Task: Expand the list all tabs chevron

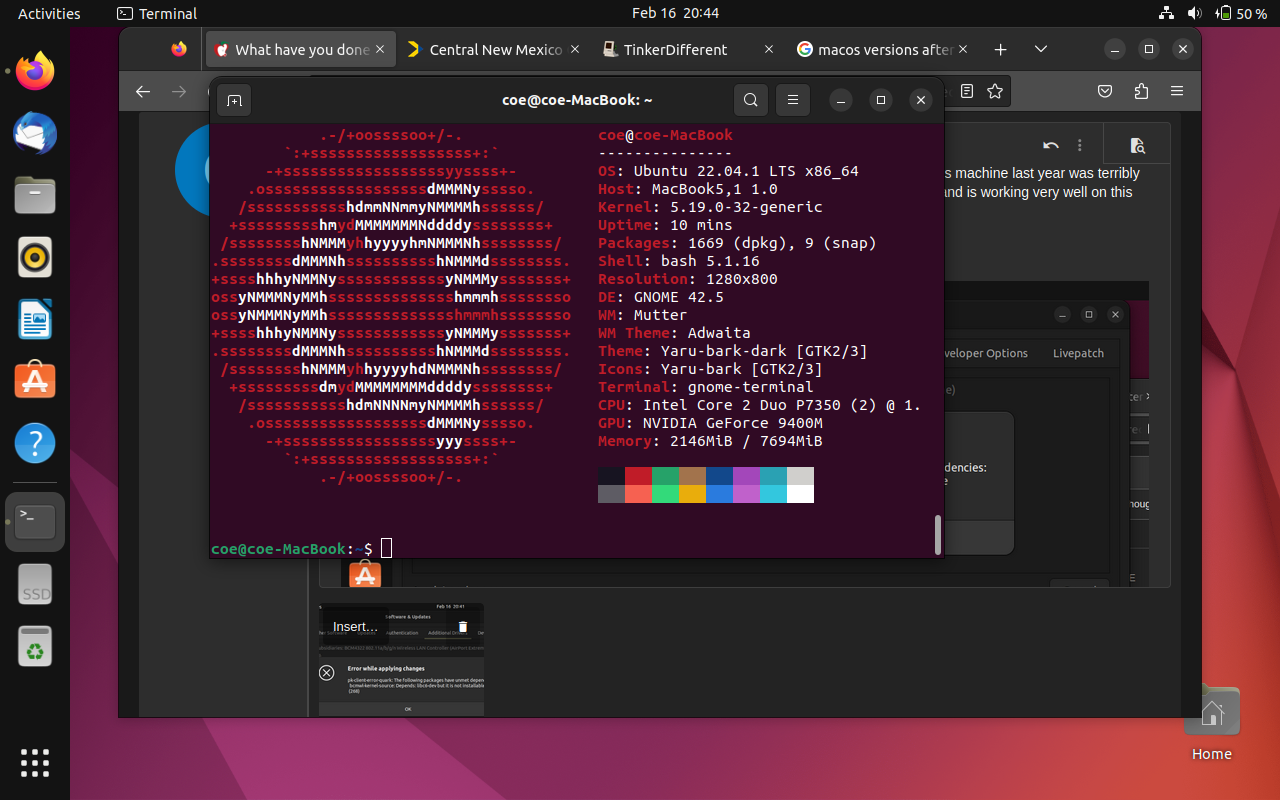Action: 1041,49
